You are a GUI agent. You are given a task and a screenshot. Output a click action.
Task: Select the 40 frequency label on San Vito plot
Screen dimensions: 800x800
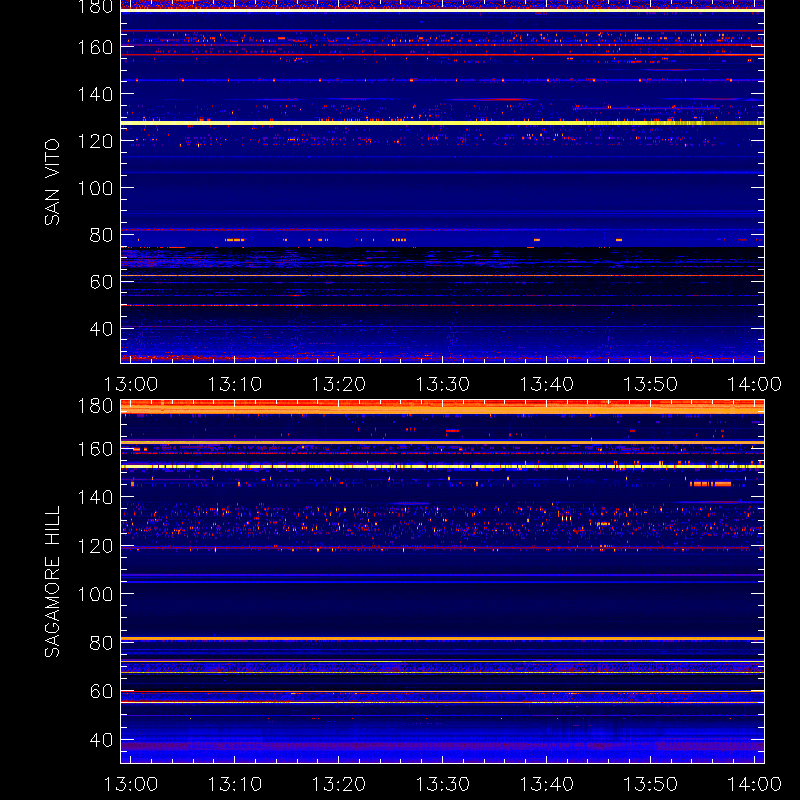coord(101,329)
